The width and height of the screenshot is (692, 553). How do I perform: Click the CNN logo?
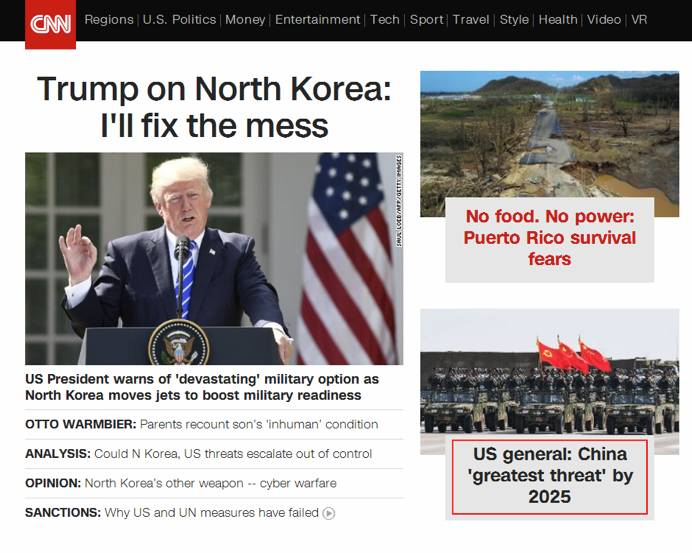50,24
